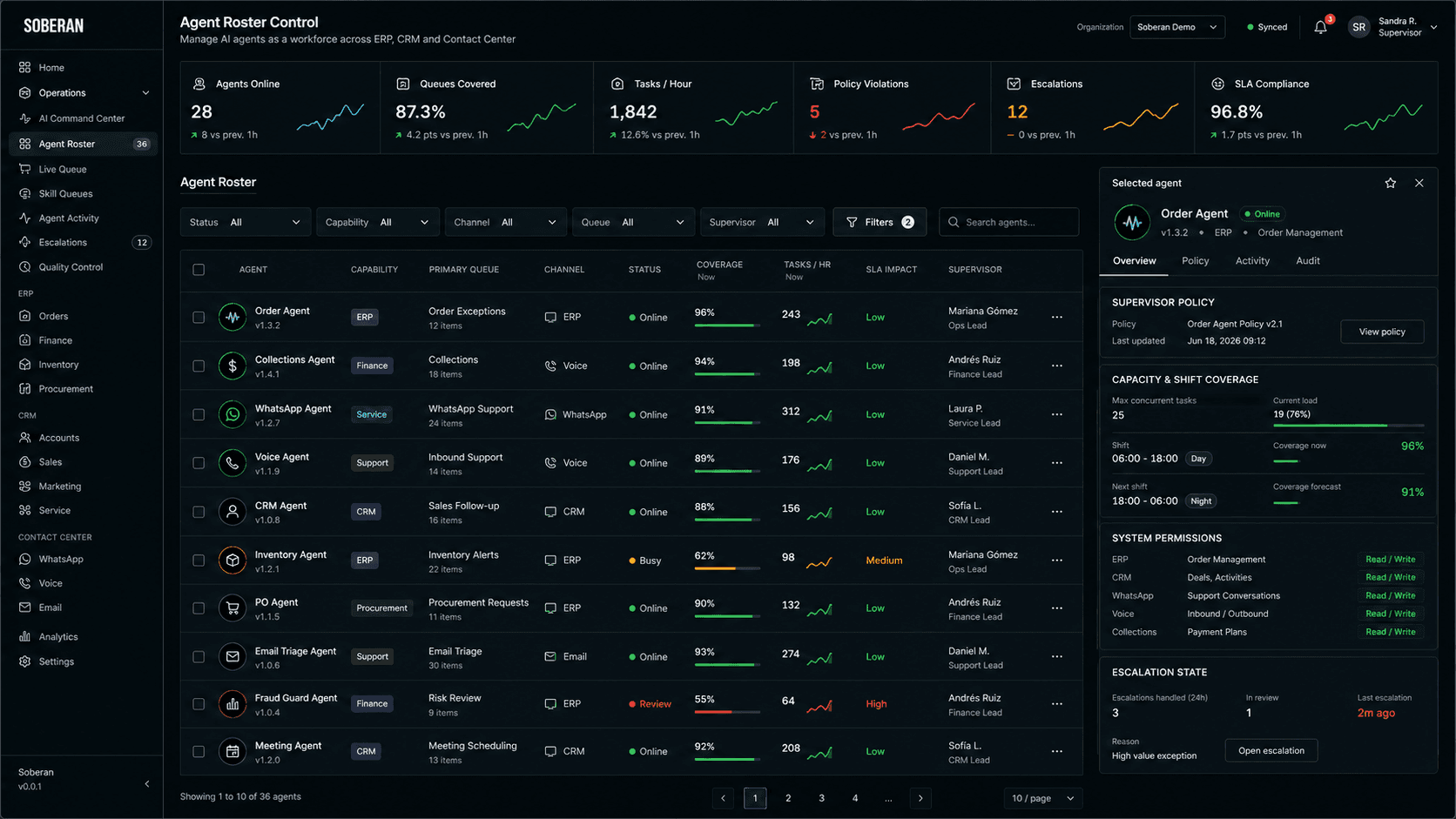Go to next page arrow
Viewport: 1456px width, 819px height.
coord(920,798)
